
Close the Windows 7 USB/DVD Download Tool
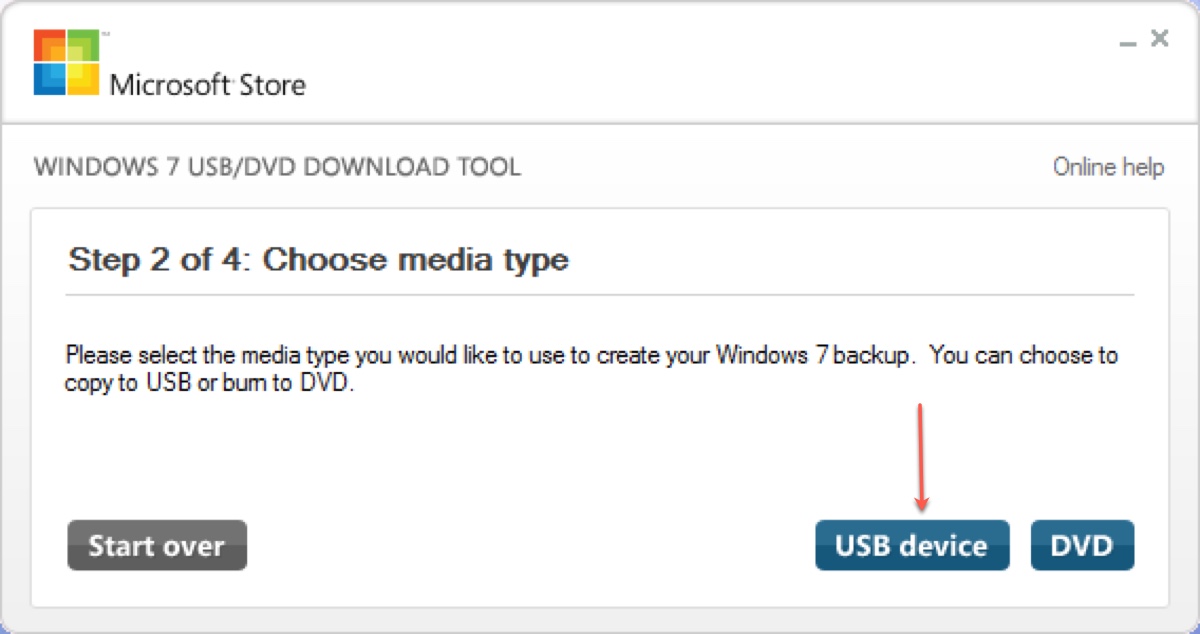1159,38
